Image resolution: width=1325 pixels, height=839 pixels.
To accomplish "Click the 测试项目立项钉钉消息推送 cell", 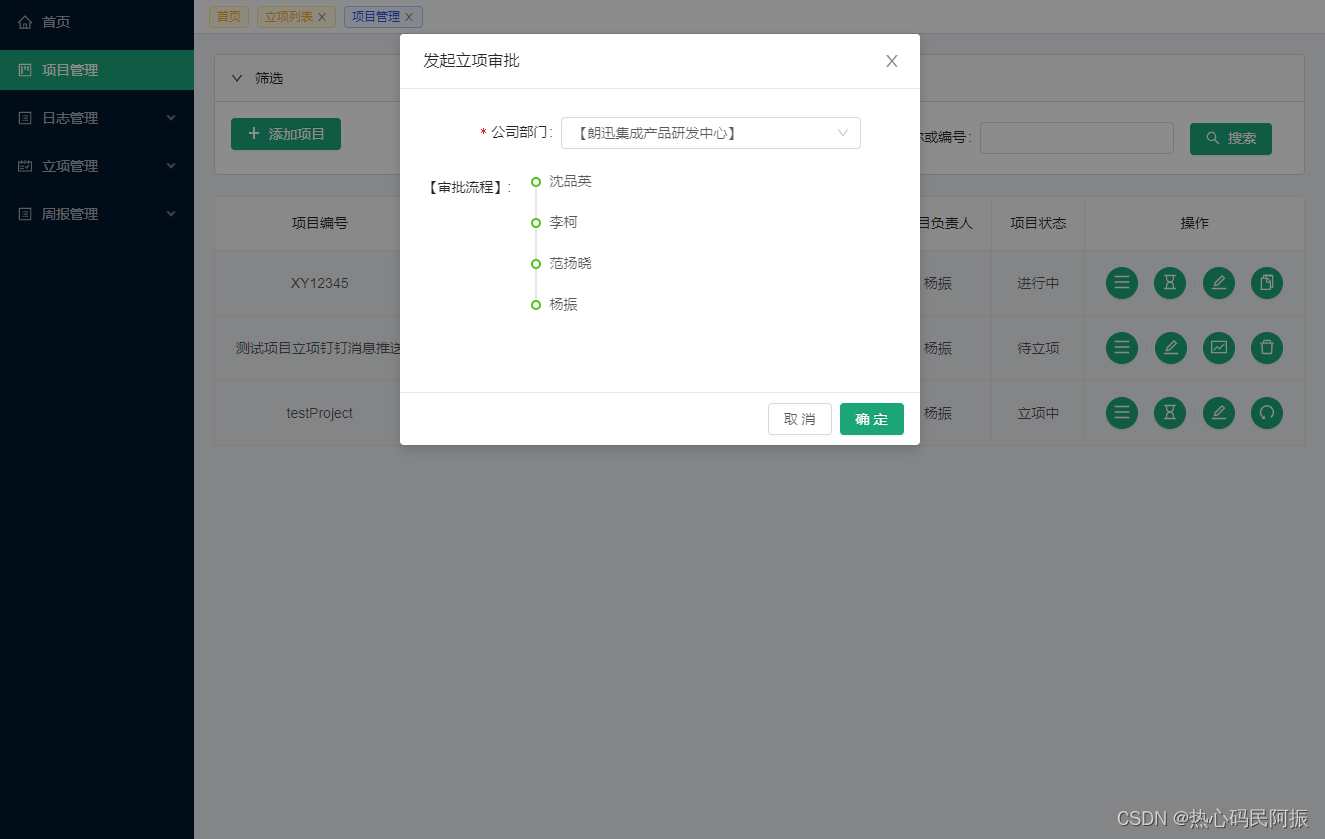I will tap(317, 348).
